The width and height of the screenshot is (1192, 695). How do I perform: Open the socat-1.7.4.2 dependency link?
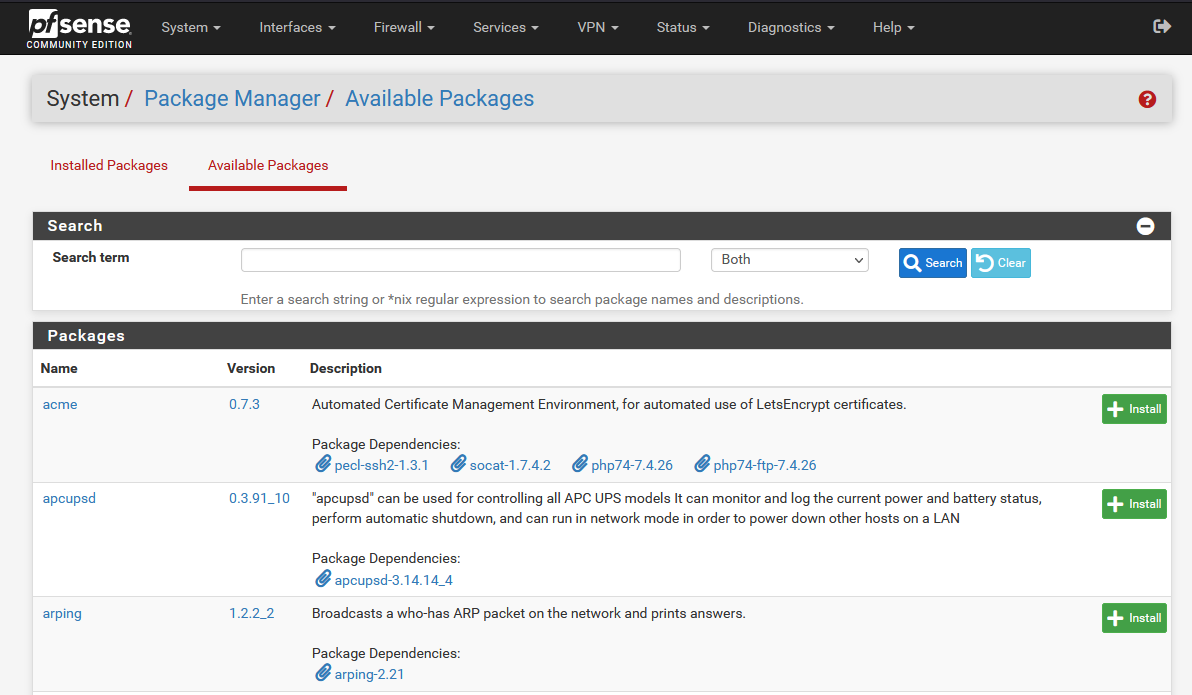coord(510,465)
